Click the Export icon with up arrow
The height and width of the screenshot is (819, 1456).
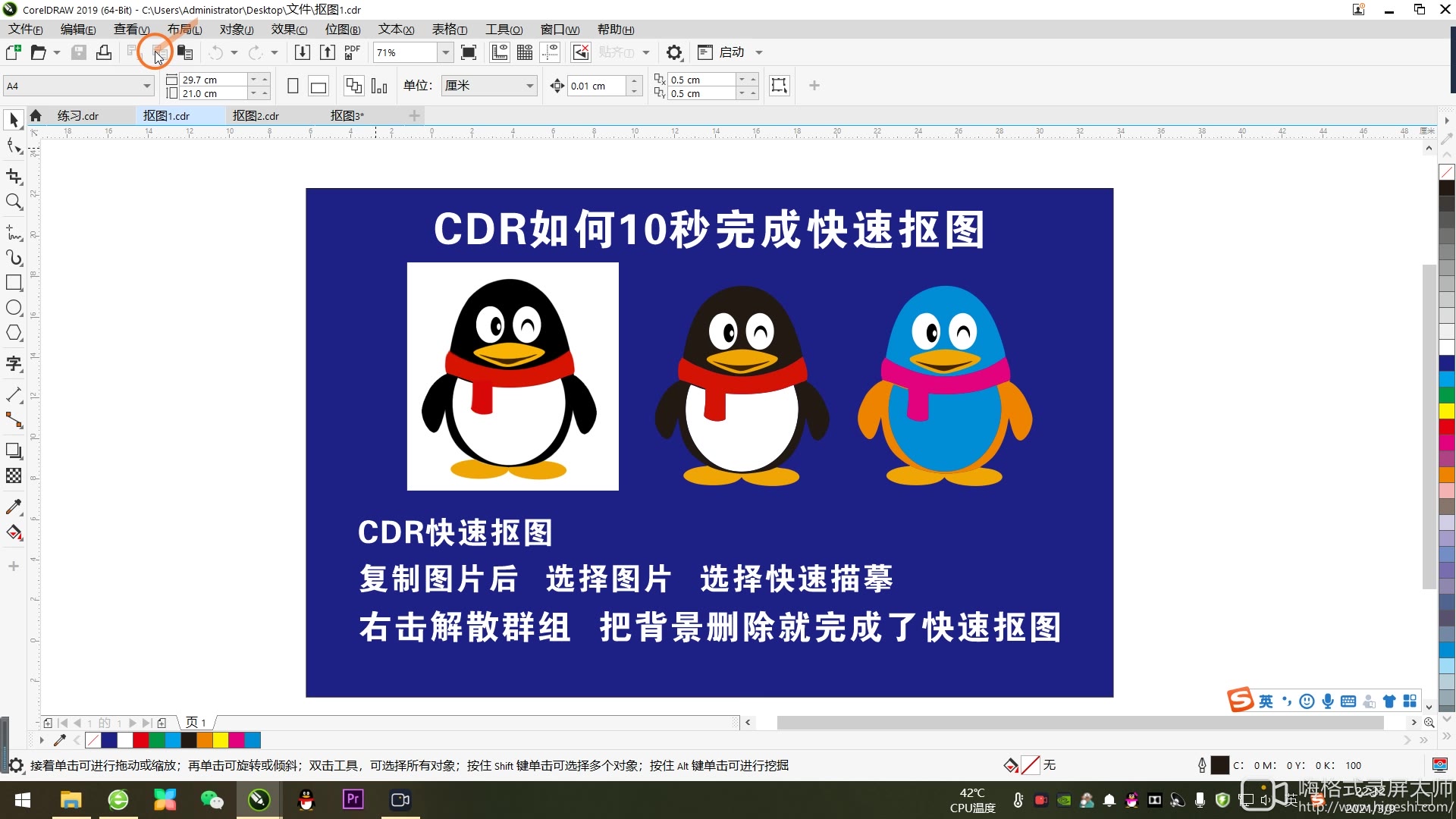327,52
